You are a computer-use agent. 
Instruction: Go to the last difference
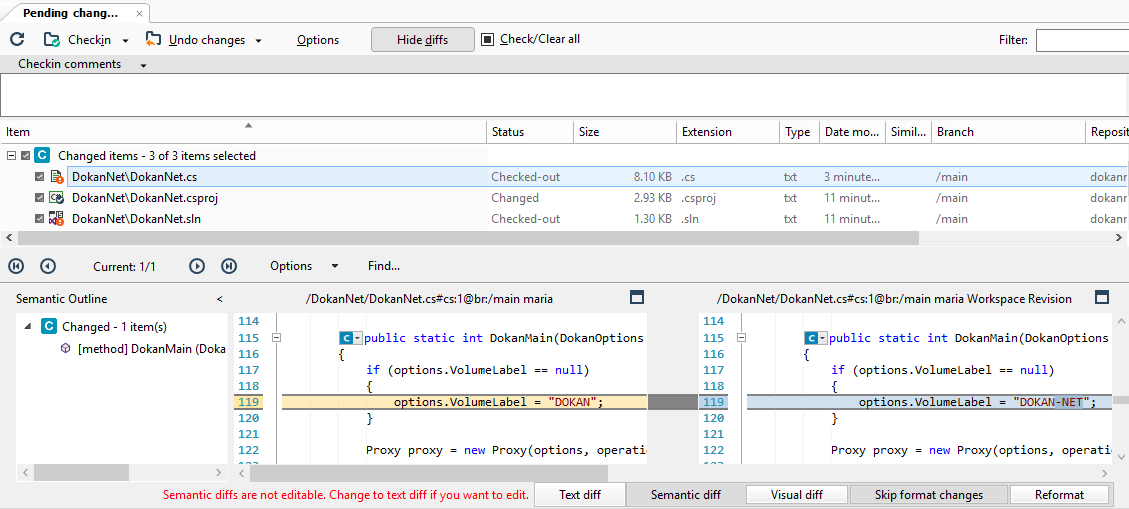click(229, 266)
